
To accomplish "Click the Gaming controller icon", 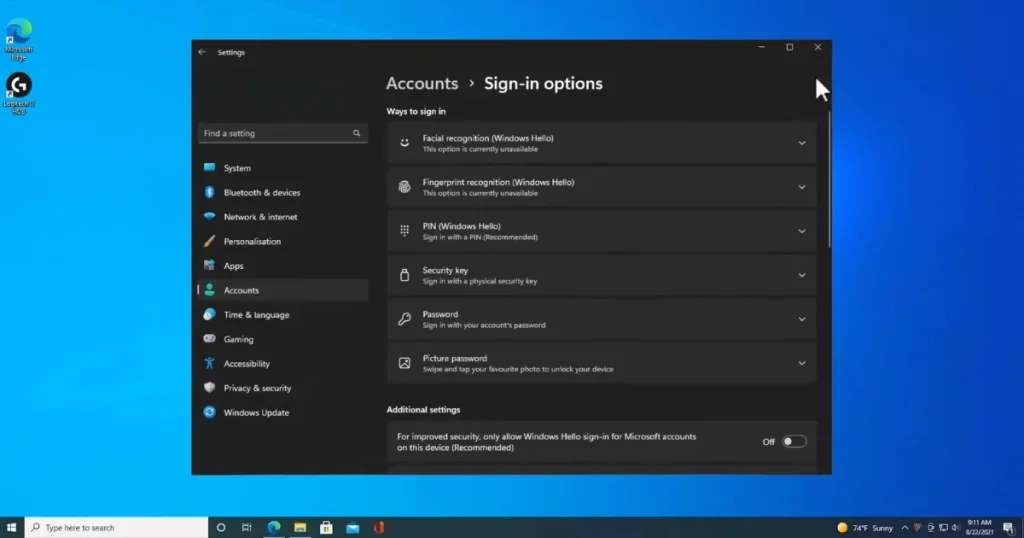I will (x=210, y=339).
